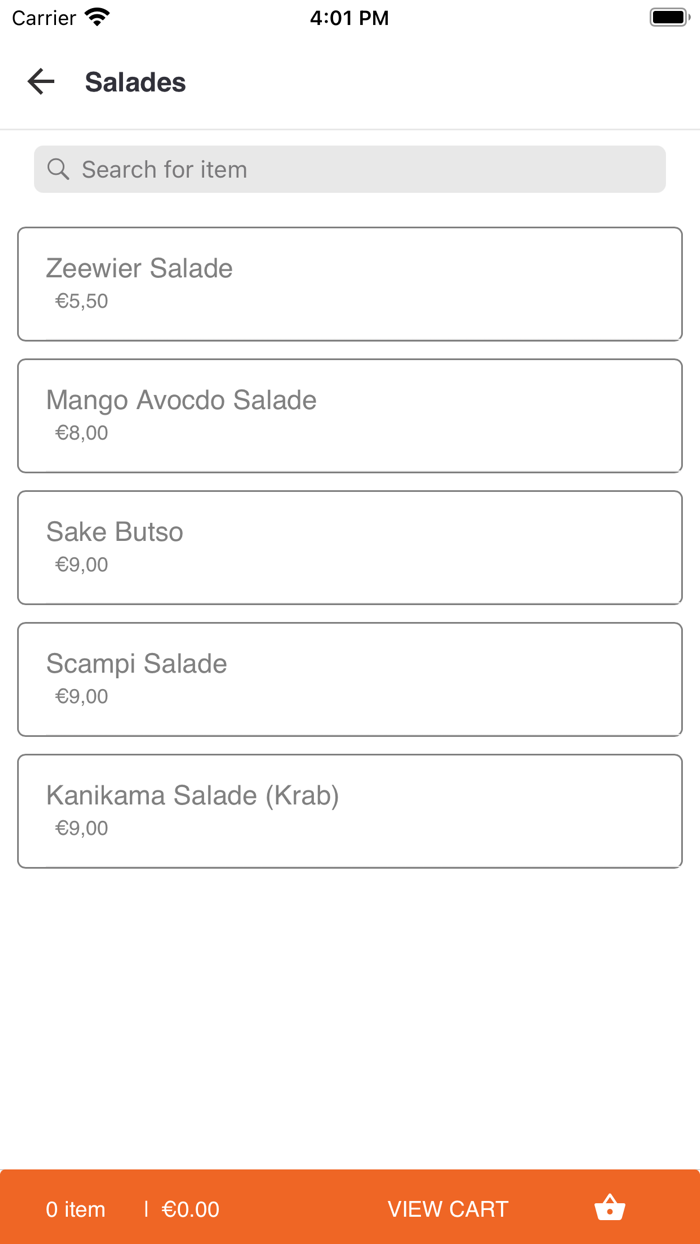
Task: Tap the orange cart bar at bottom
Action: [349, 1208]
